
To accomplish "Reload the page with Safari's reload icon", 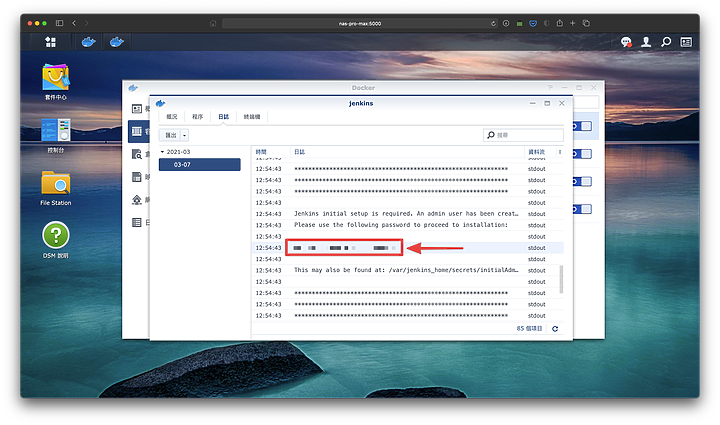I will tap(493, 23).
